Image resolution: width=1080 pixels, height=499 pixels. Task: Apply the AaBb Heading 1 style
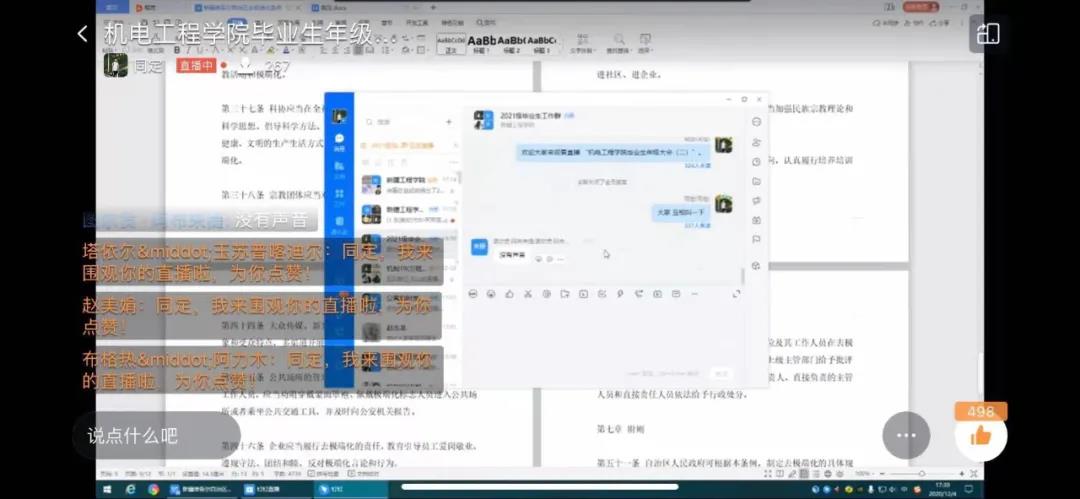pyautogui.click(x=481, y=43)
